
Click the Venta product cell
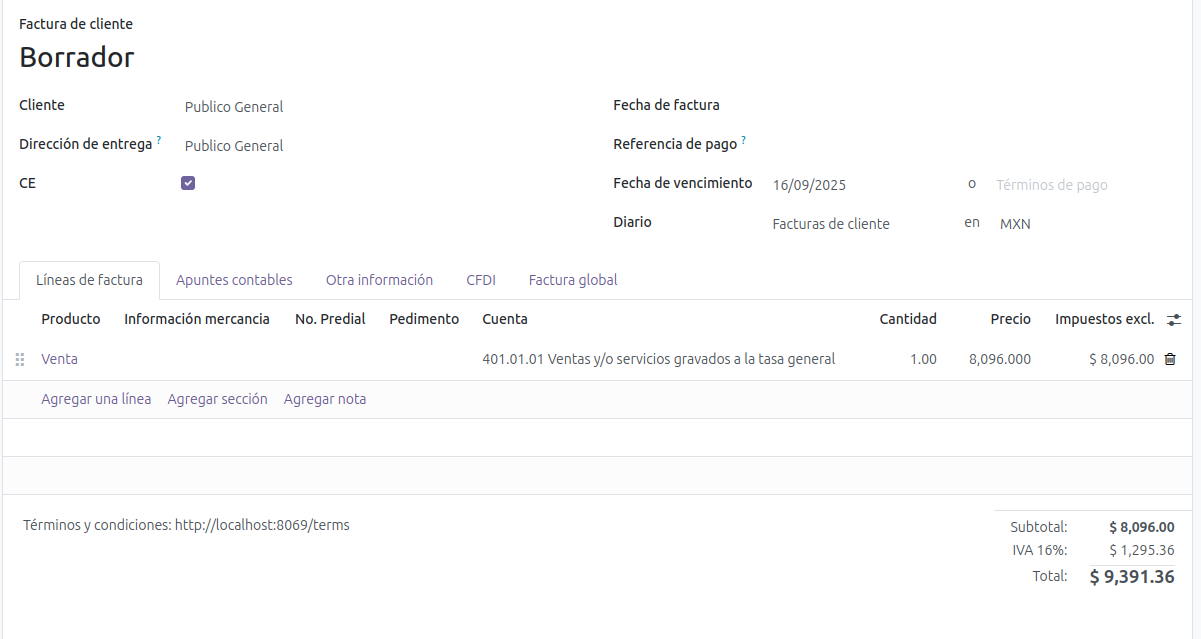coord(59,359)
